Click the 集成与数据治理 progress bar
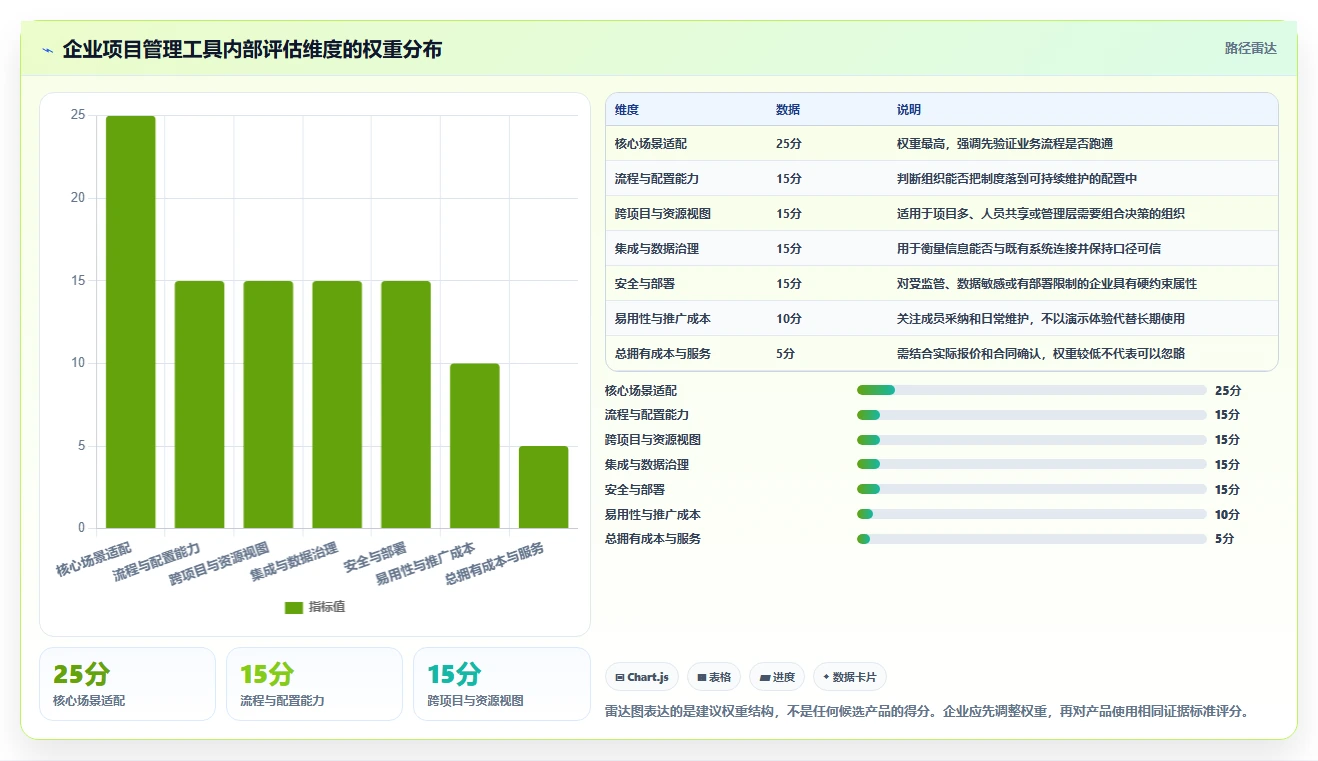The width and height of the screenshot is (1318, 761). coord(1032,464)
